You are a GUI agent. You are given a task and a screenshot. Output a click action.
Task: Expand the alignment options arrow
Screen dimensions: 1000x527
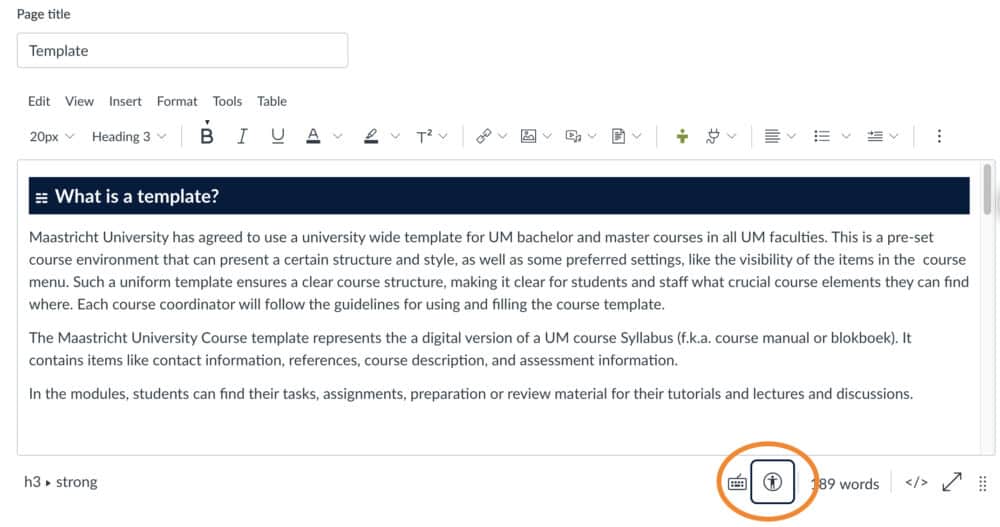pos(791,136)
